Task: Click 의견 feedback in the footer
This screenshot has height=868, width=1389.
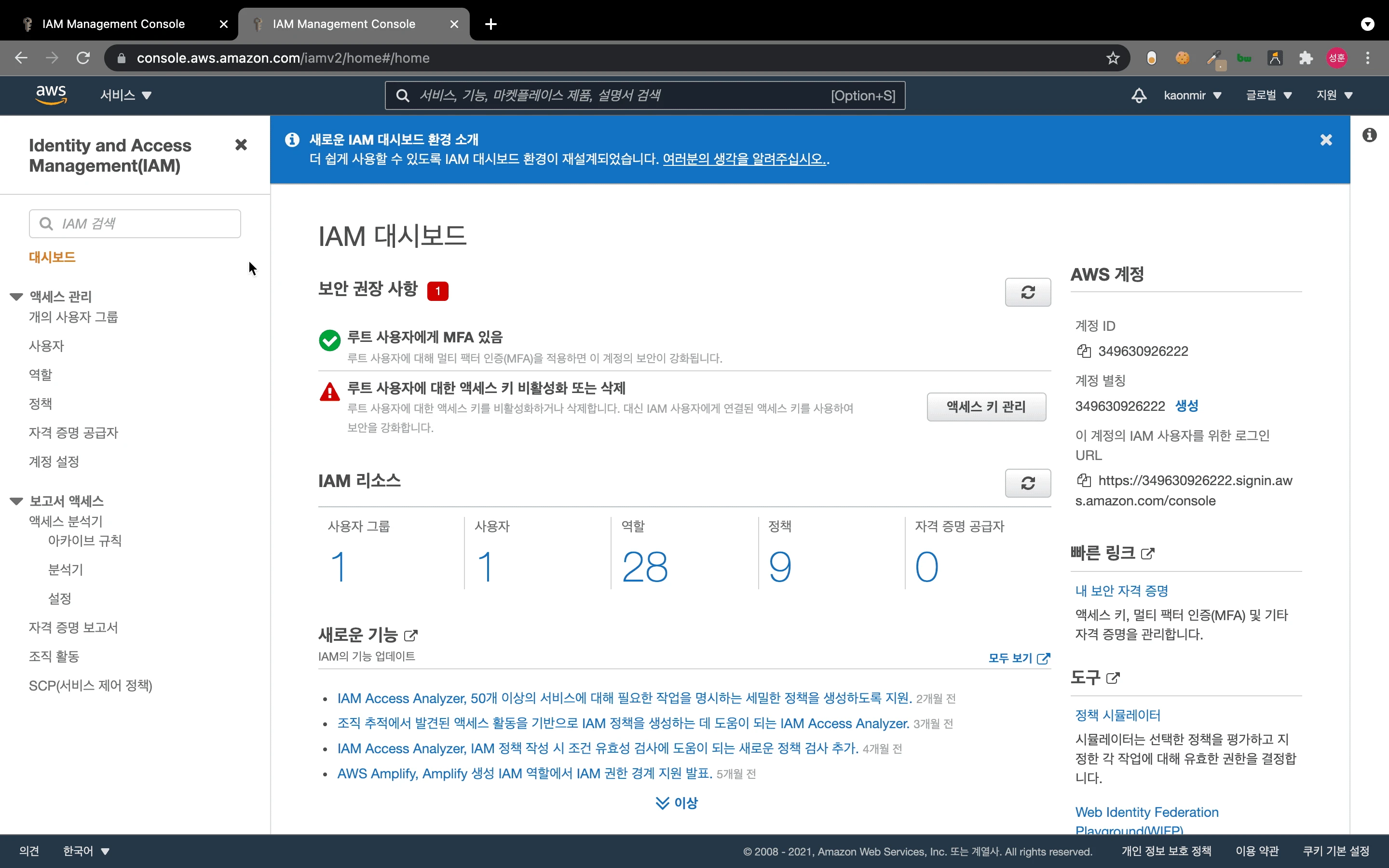Action: tap(29, 851)
